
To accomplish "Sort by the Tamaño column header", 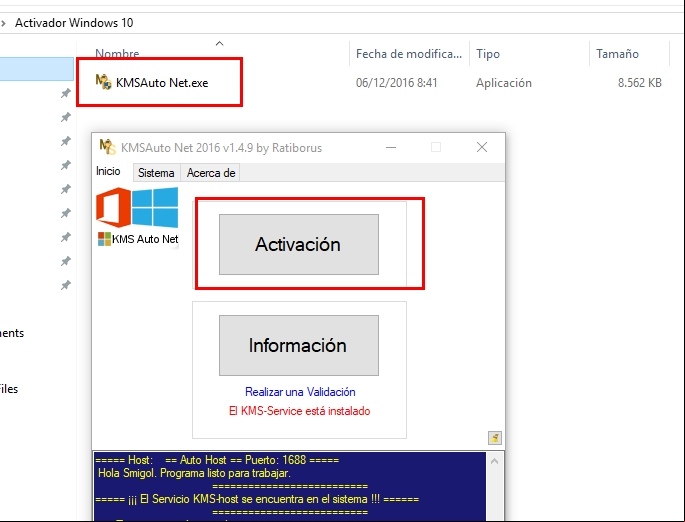I will point(617,54).
